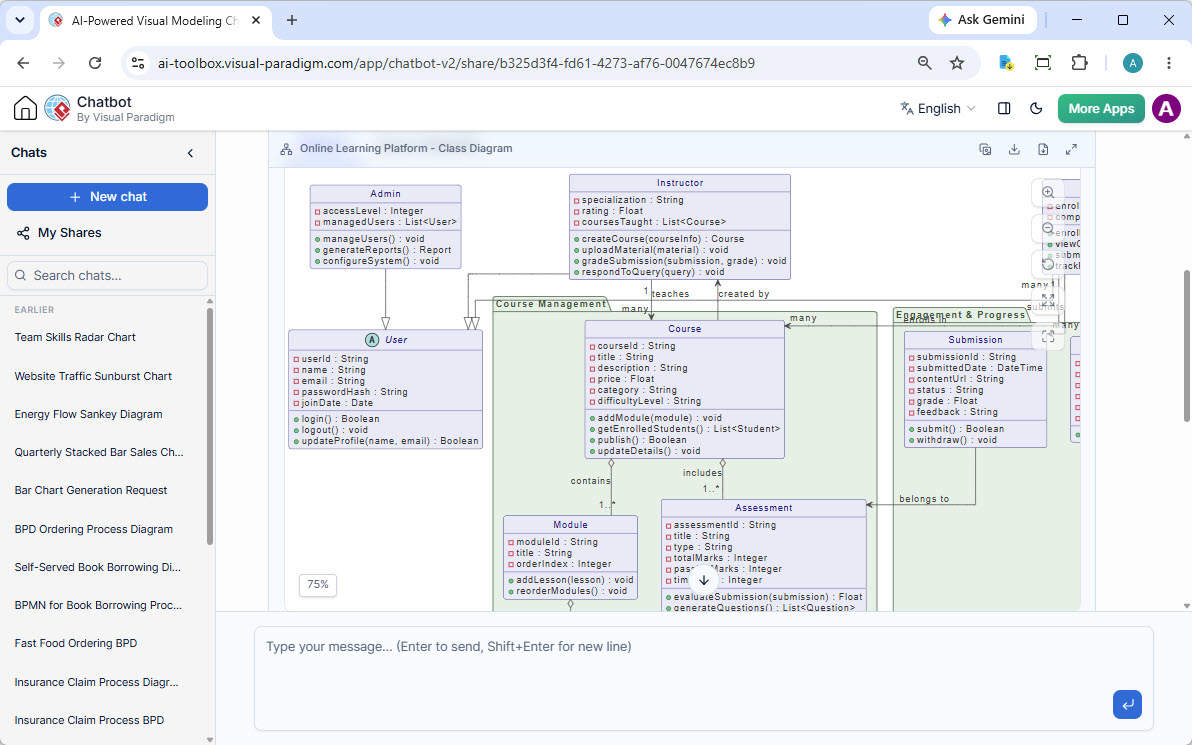
Task: Open Self-Served Book Borrowing chat
Action: 97,567
